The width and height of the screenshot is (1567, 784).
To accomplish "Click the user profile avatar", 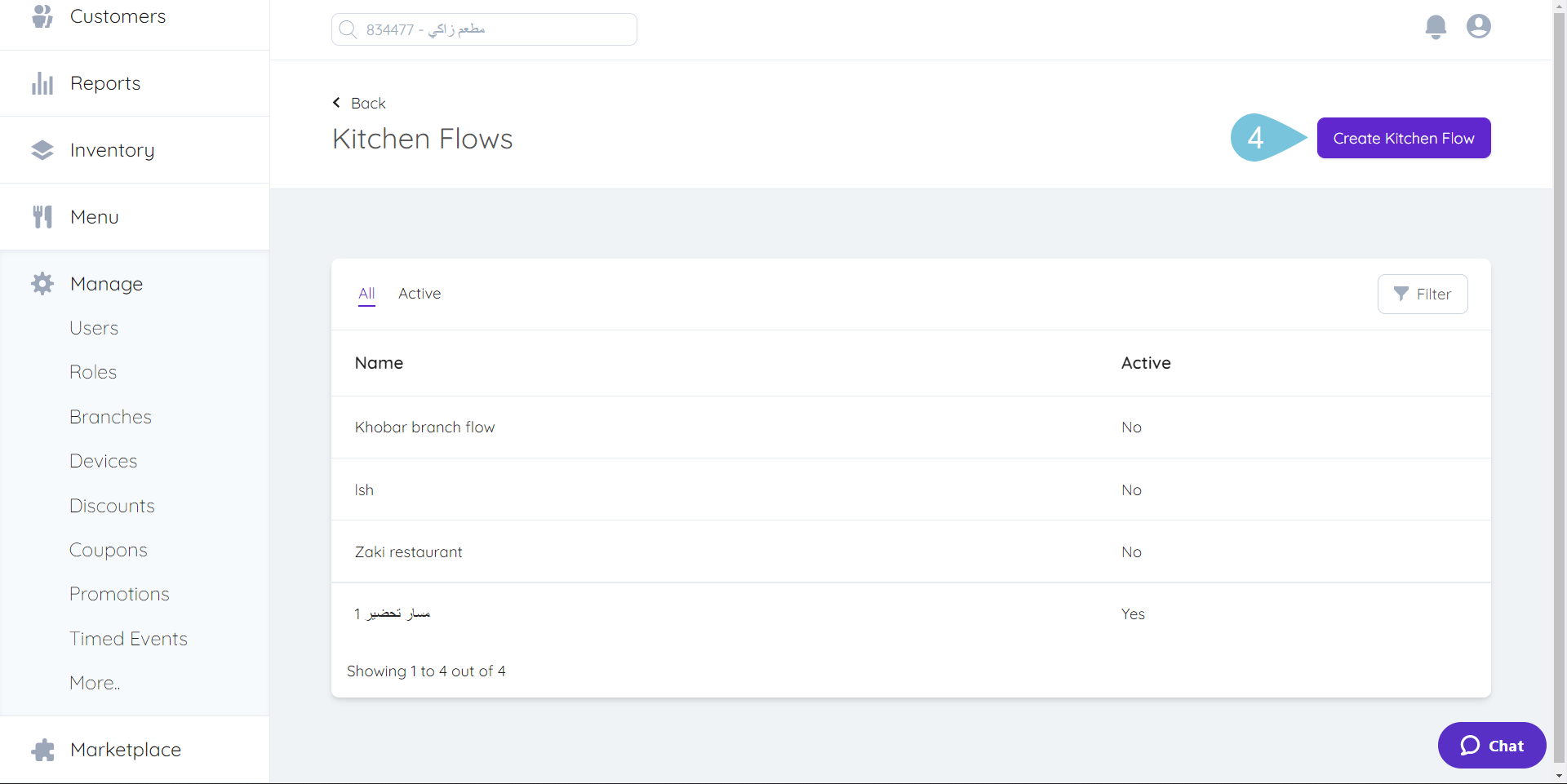I will (x=1478, y=26).
